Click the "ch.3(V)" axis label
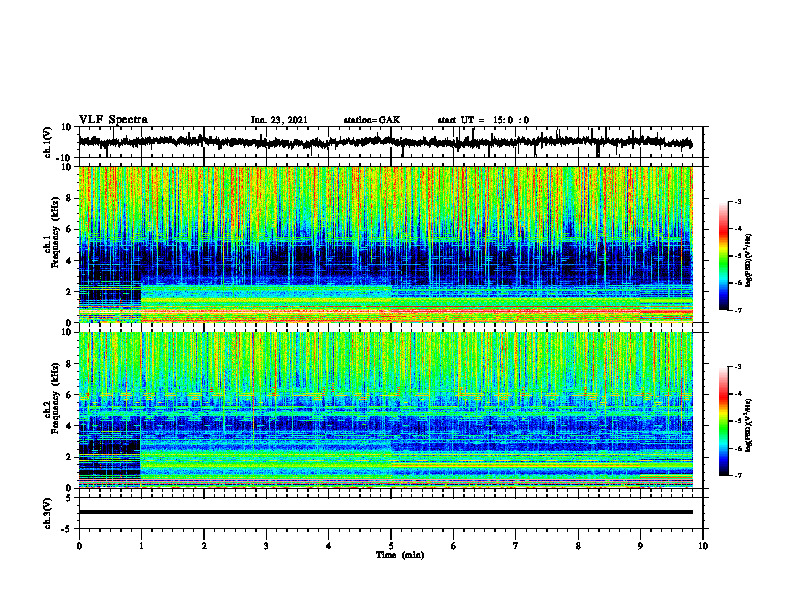This screenshot has height=612, width=792. (48, 513)
